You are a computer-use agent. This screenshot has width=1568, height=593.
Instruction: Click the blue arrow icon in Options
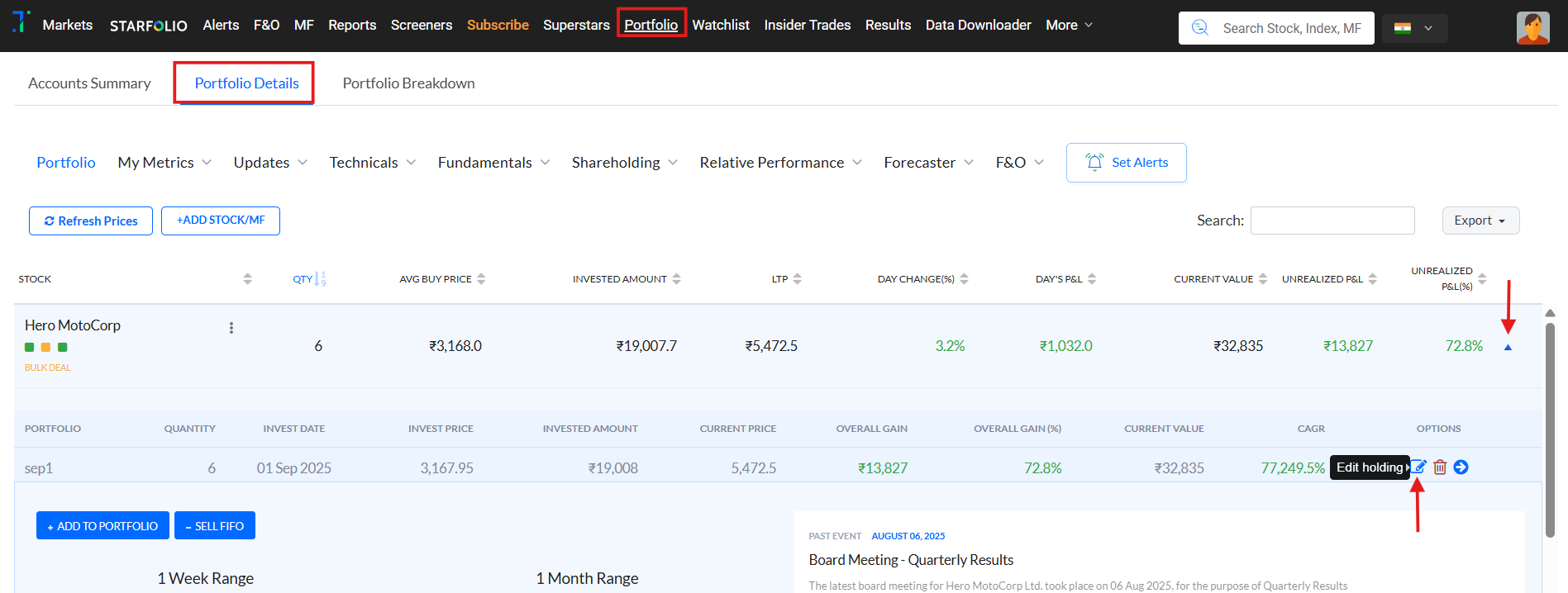coord(1461,467)
